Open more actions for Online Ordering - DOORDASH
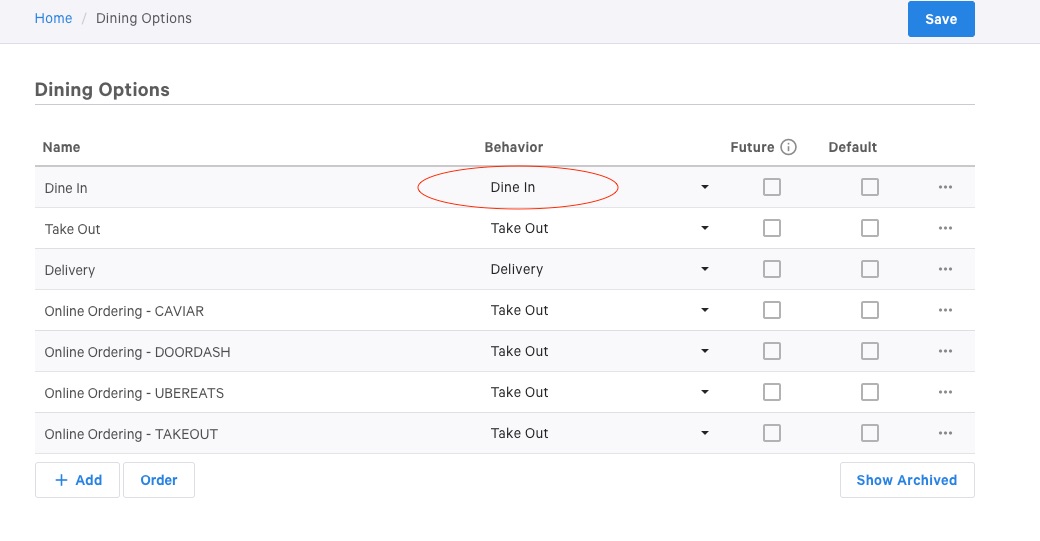Viewport: 1040px width, 541px height. coord(945,351)
